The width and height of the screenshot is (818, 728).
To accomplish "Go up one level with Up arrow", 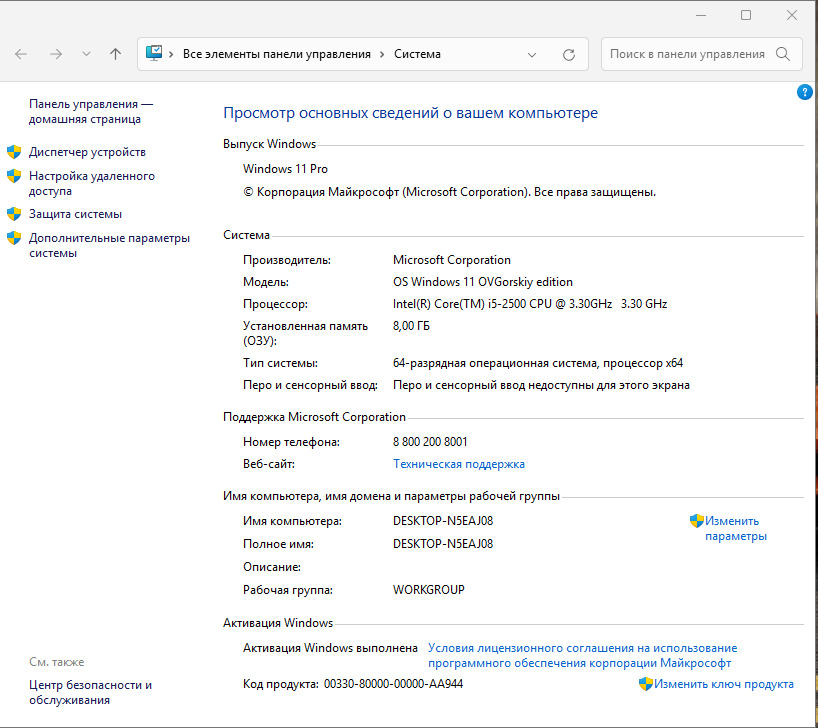I will pyautogui.click(x=115, y=54).
